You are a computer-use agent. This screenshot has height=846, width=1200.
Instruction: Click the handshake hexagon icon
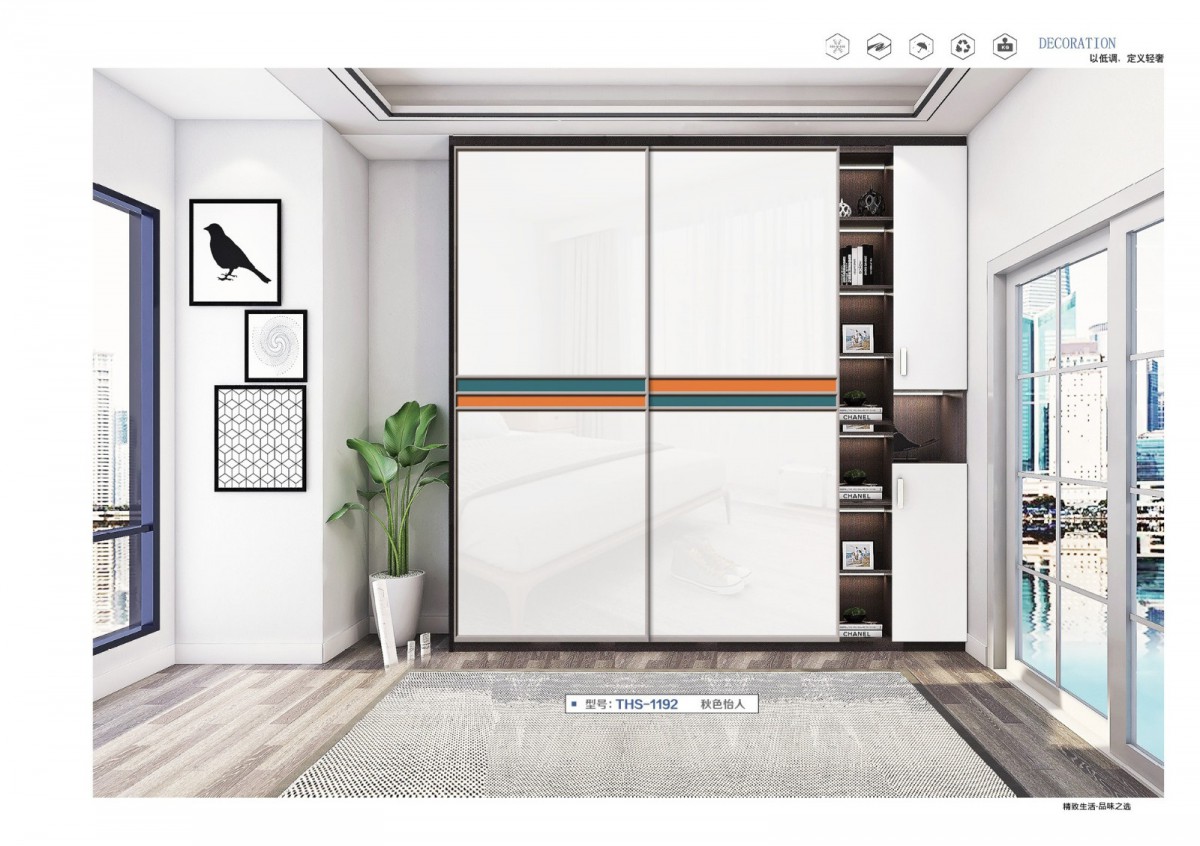878,46
